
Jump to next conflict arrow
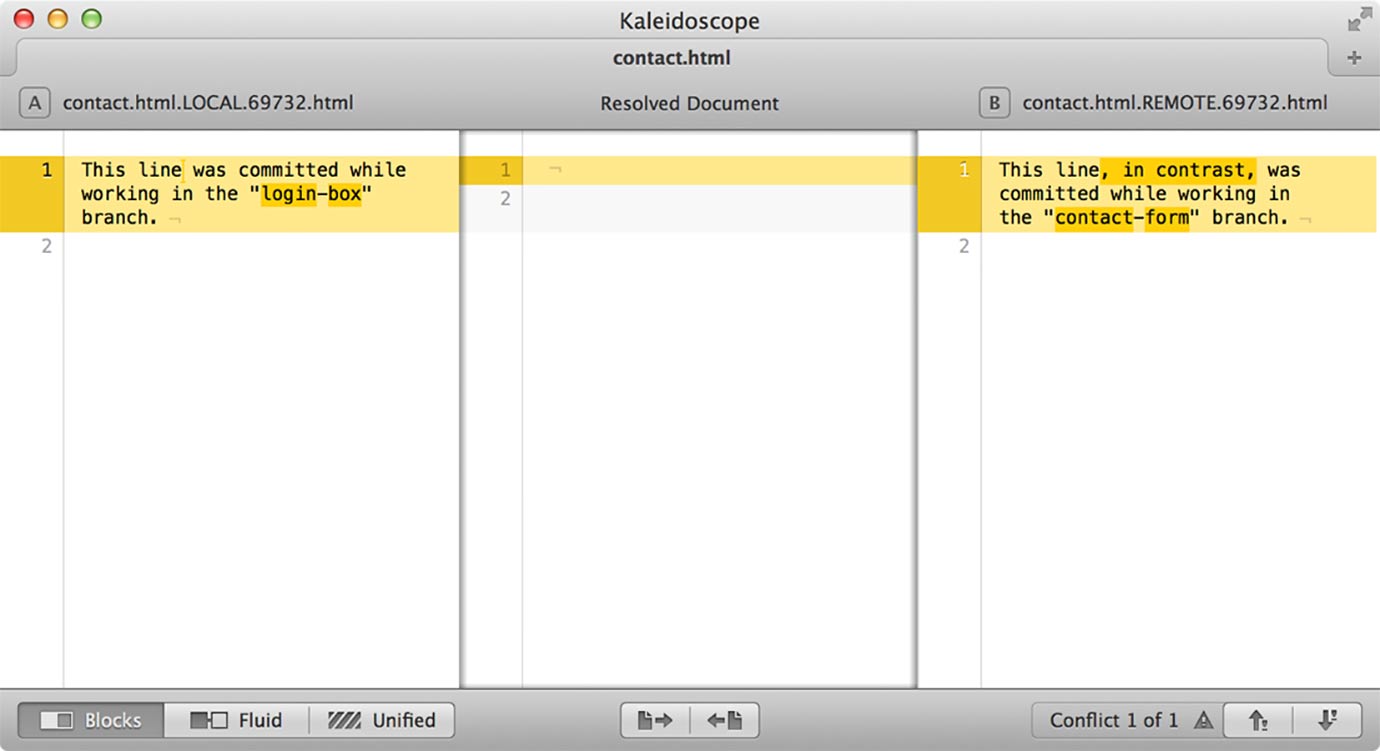[x=1327, y=720]
